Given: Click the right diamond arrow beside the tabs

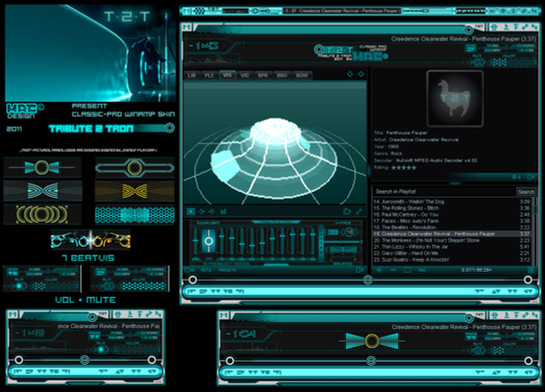Looking at the screenshot, I should point(361,74).
